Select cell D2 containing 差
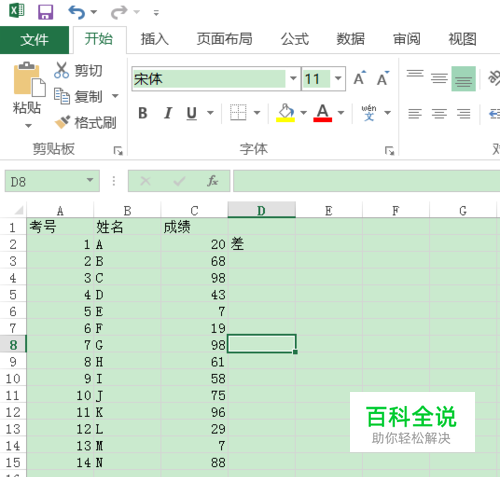500x477 pixels. 262,244
